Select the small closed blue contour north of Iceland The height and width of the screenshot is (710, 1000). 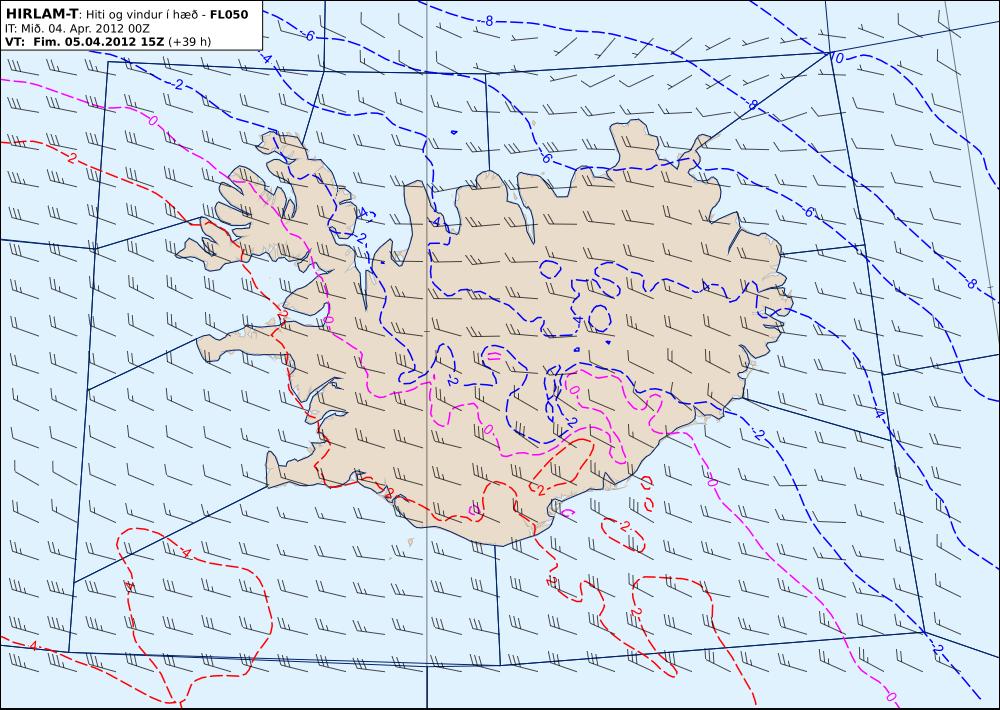click(453, 132)
